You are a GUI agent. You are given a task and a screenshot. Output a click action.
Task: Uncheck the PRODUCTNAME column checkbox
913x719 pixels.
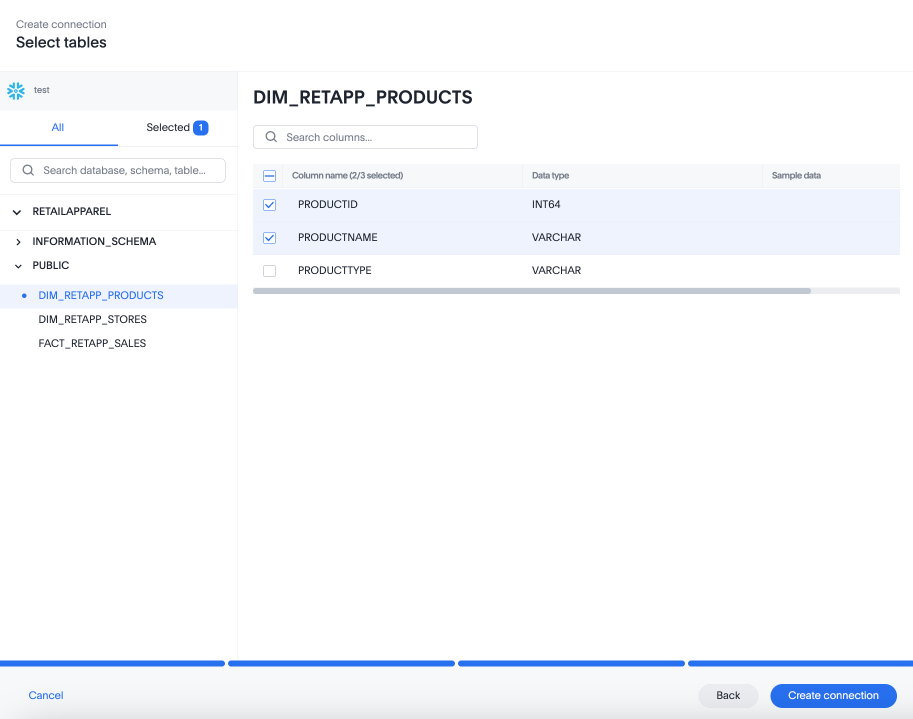pyautogui.click(x=269, y=238)
